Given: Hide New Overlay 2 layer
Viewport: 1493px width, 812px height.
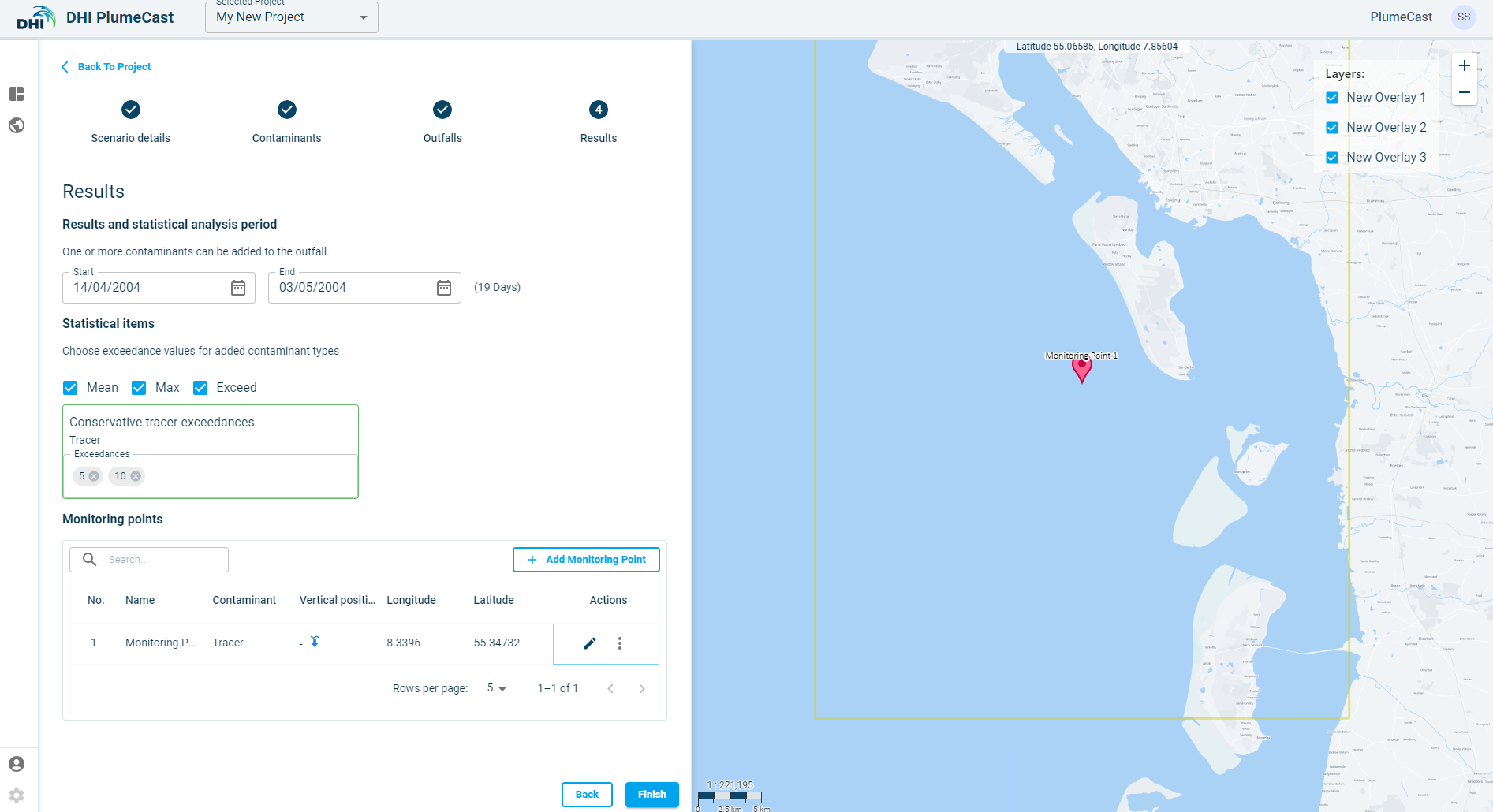Looking at the screenshot, I should 1332,128.
